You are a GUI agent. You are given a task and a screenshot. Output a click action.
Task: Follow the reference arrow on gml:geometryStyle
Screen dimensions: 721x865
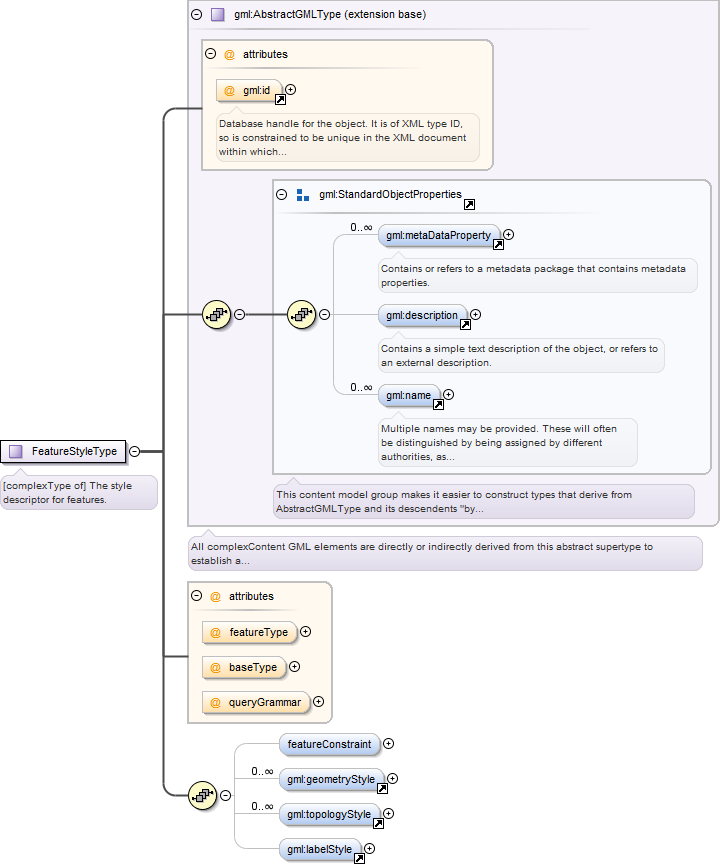(x=382, y=788)
